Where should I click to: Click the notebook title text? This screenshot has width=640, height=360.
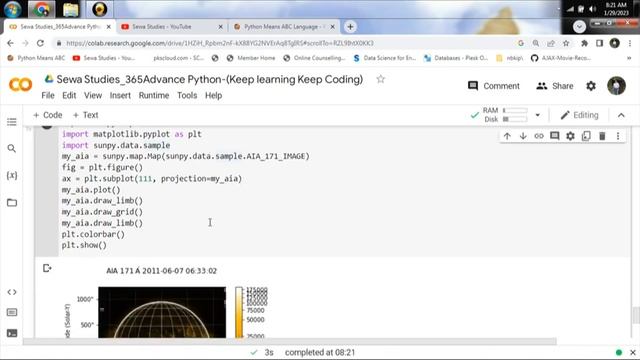click(209, 79)
